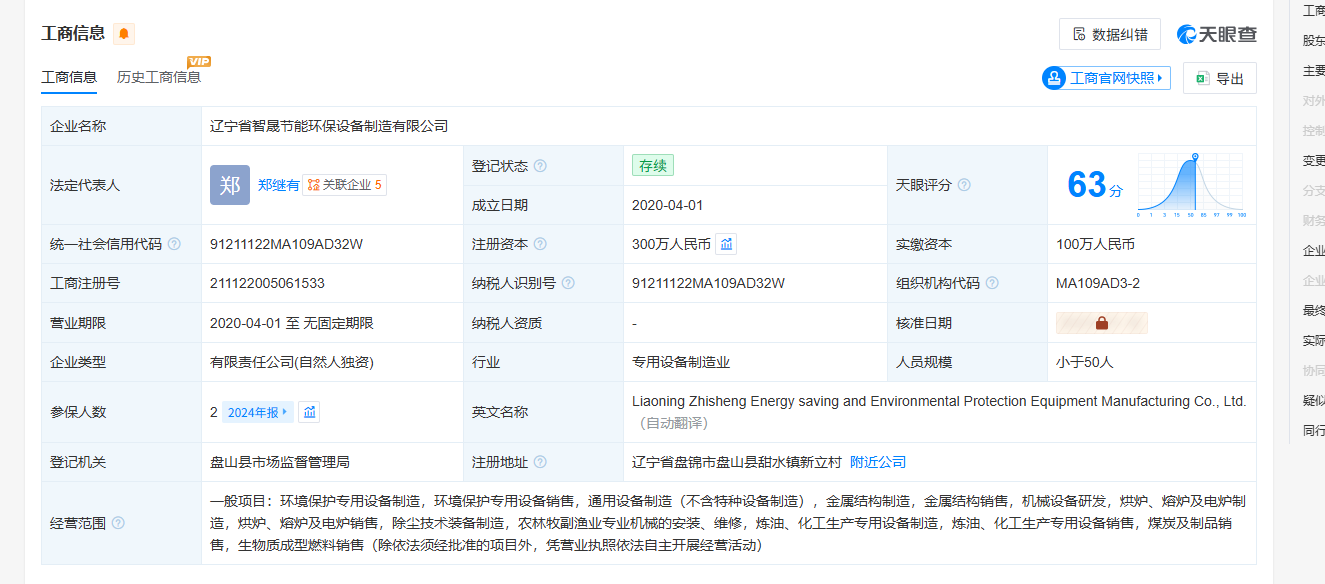
Task: Click the orange bell alert icon
Action: coord(124,34)
